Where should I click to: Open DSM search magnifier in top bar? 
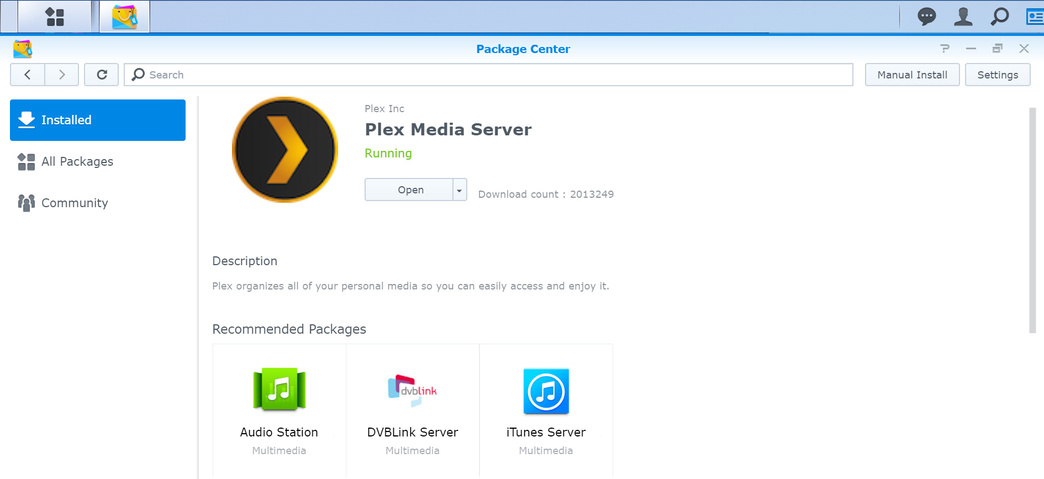point(999,17)
